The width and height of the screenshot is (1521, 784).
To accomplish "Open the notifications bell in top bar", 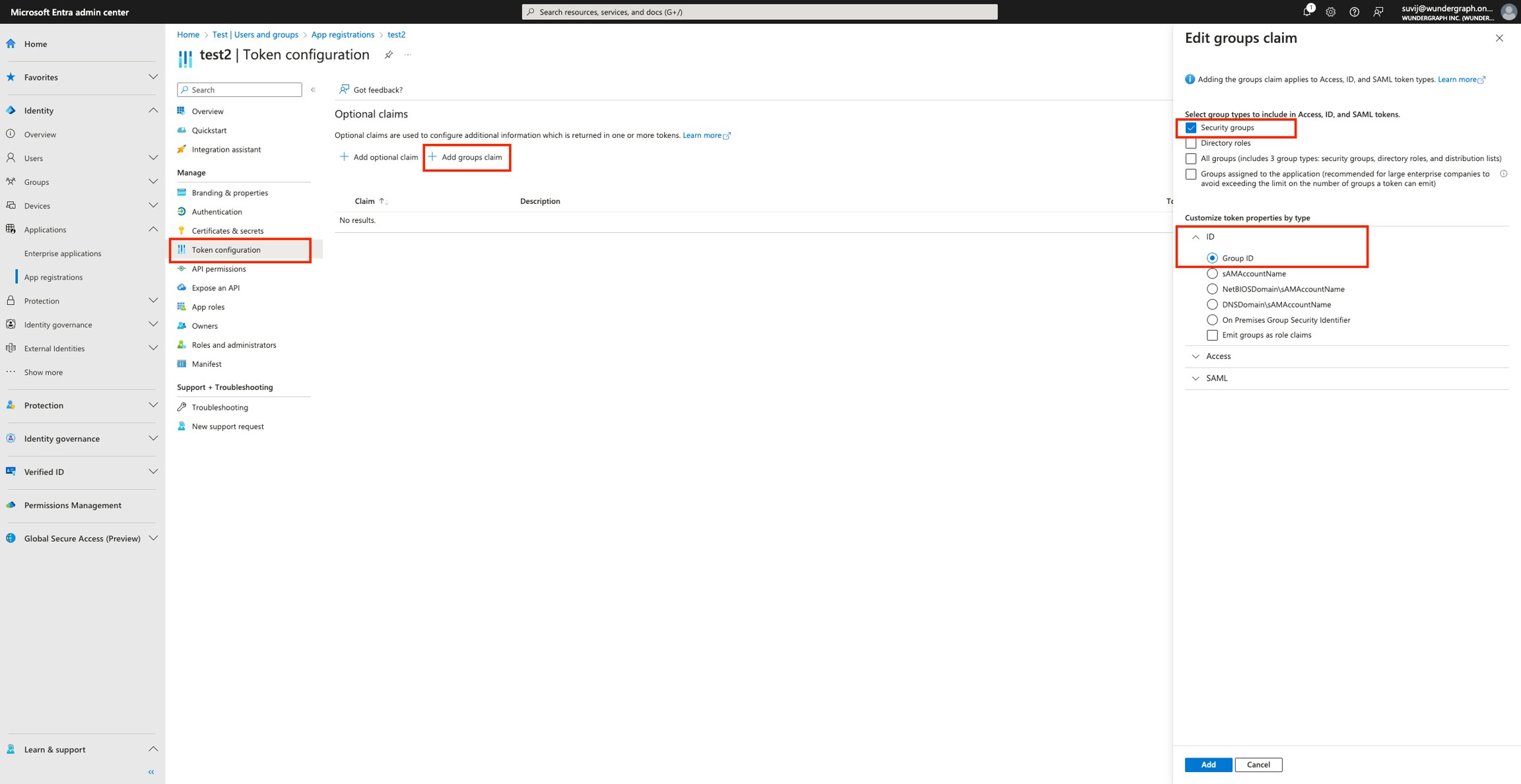I will pos(1306,12).
